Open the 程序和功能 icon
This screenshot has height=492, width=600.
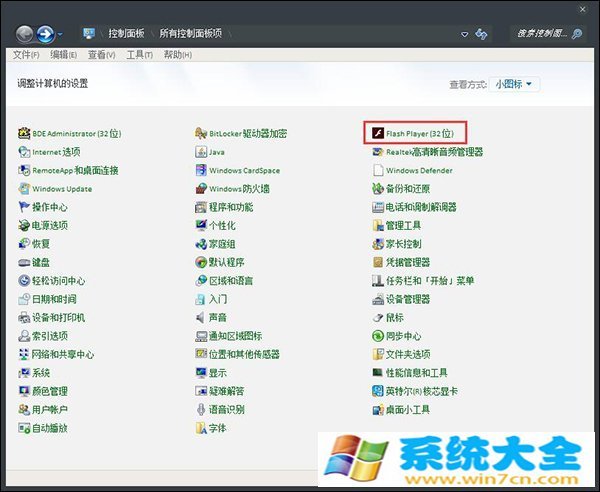click(201, 207)
